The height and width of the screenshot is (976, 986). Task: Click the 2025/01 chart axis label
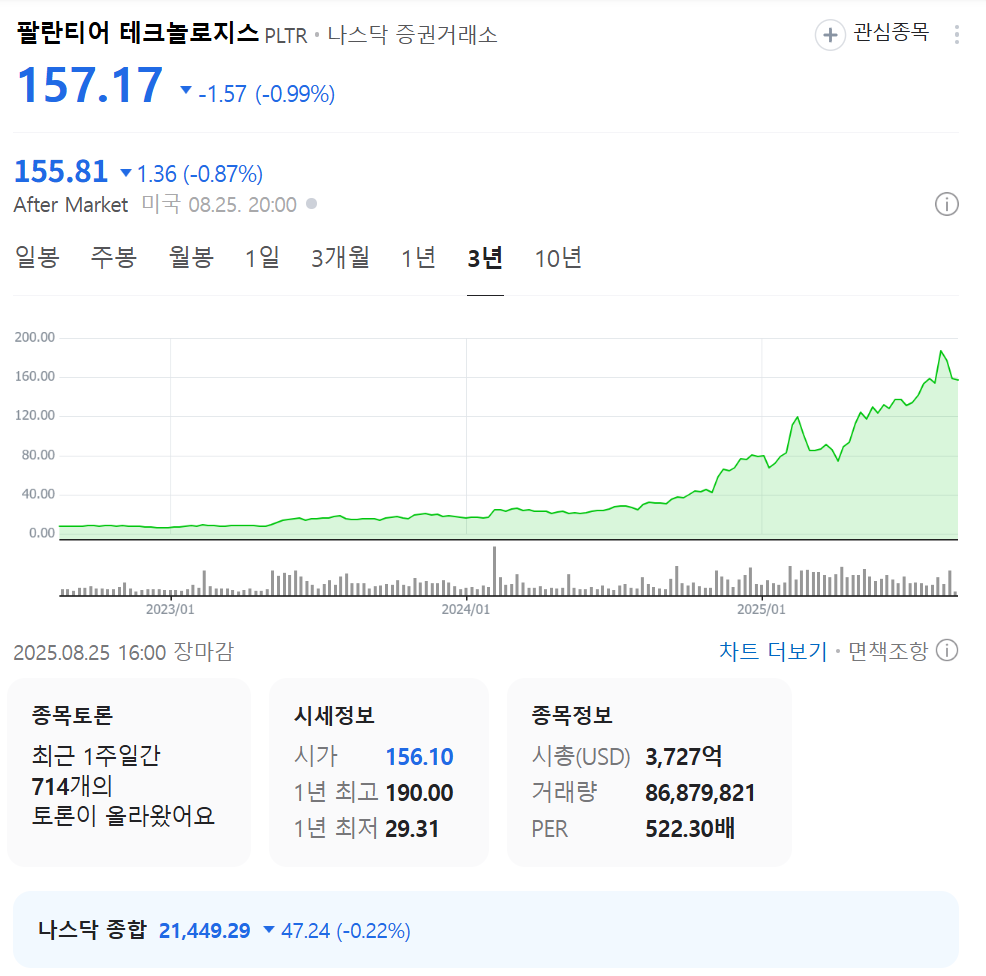(761, 609)
